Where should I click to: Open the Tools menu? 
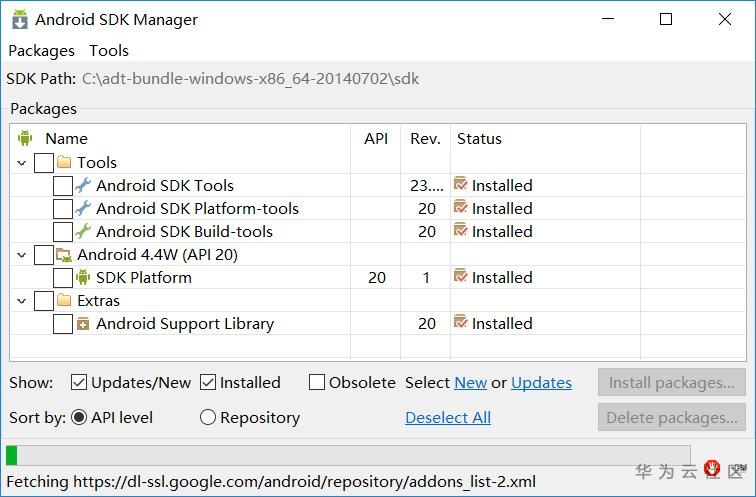[109, 50]
